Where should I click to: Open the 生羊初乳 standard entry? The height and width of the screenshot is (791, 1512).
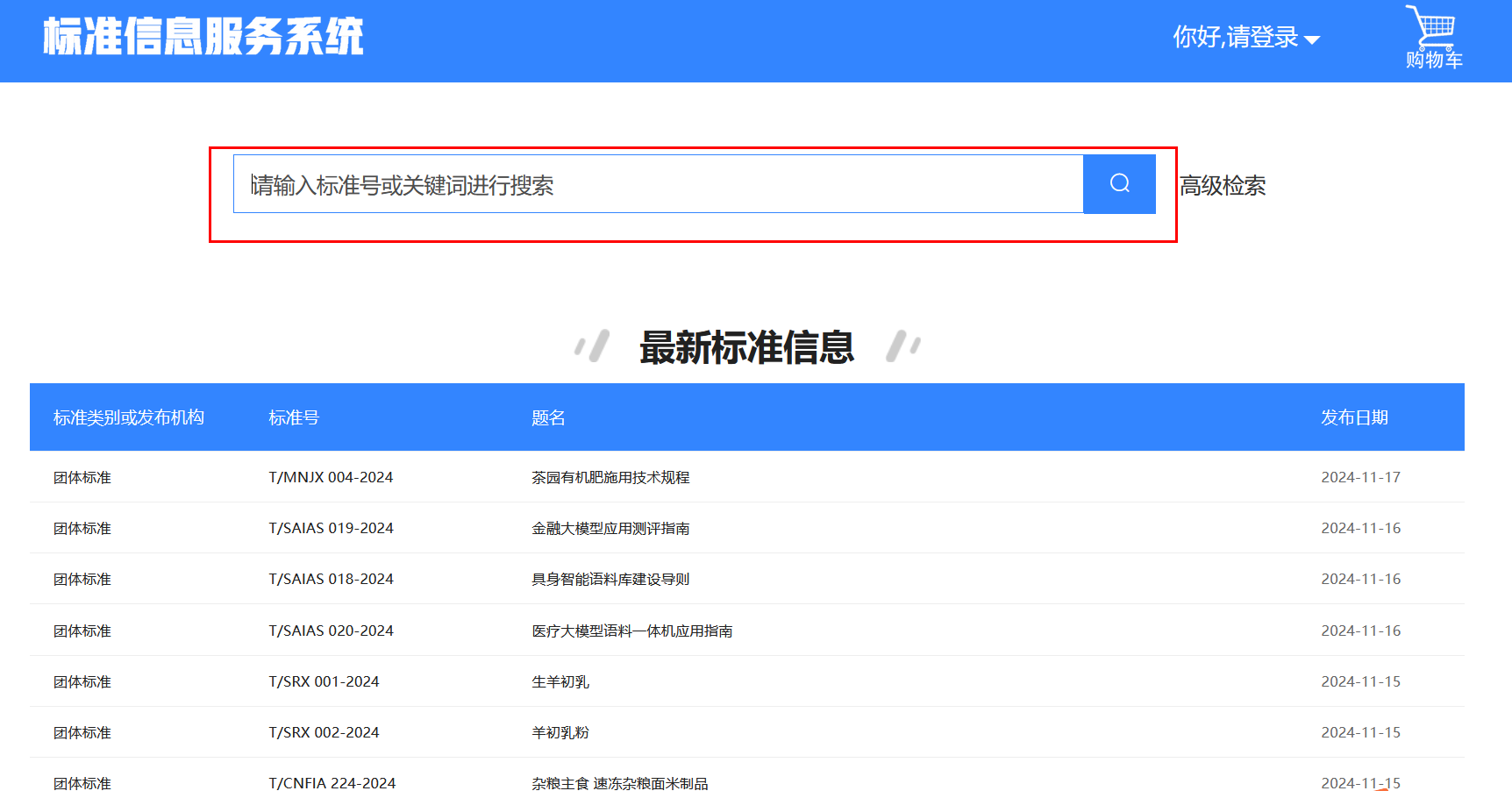tap(560, 682)
